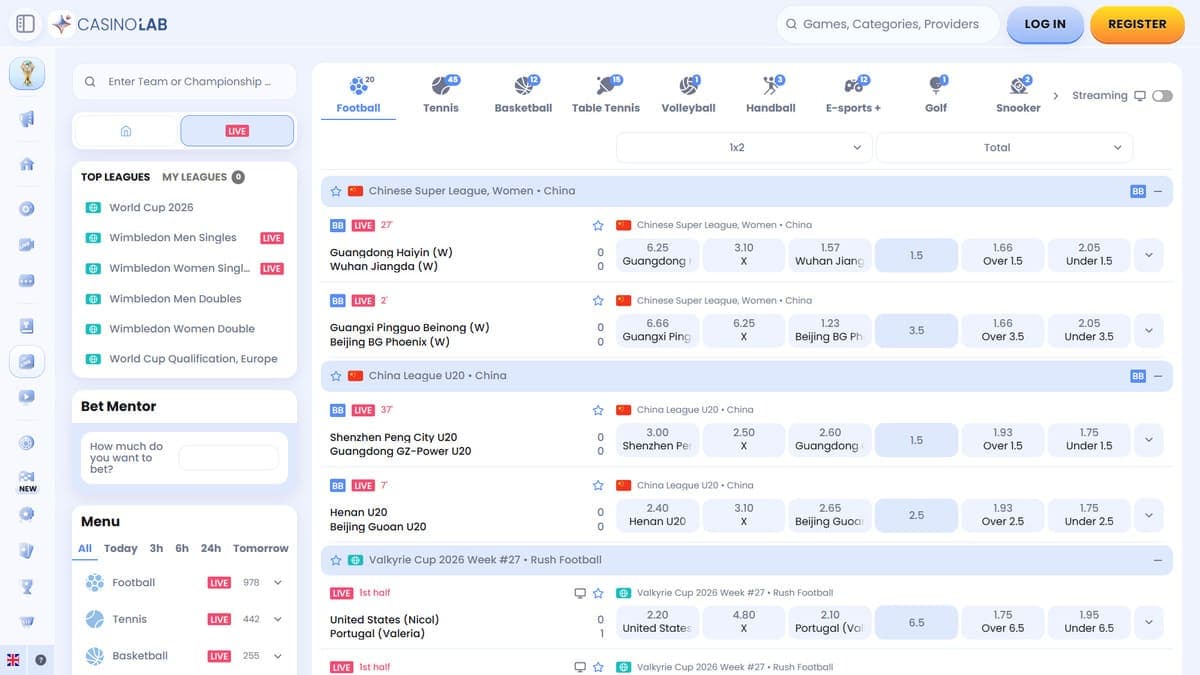The width and height of the screenshot is (1200, 675).
Task: Toggle the Streaming switch on
Action: [x=1162, y=96]
